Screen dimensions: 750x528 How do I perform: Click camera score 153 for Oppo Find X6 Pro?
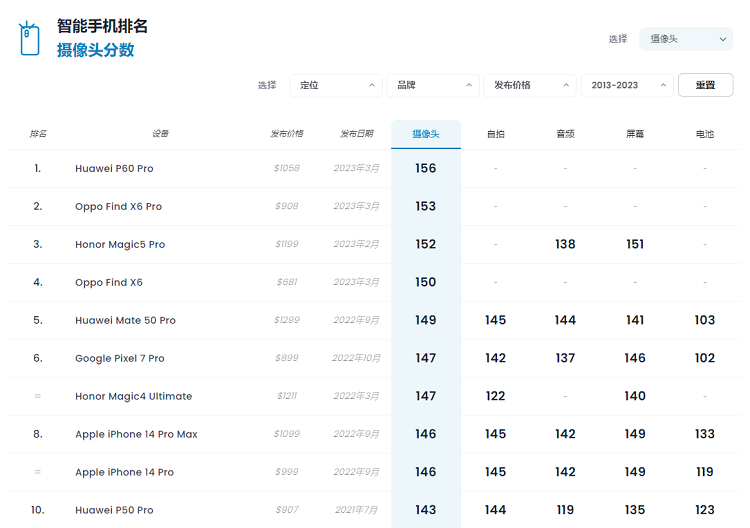click(x=426, y=206)
